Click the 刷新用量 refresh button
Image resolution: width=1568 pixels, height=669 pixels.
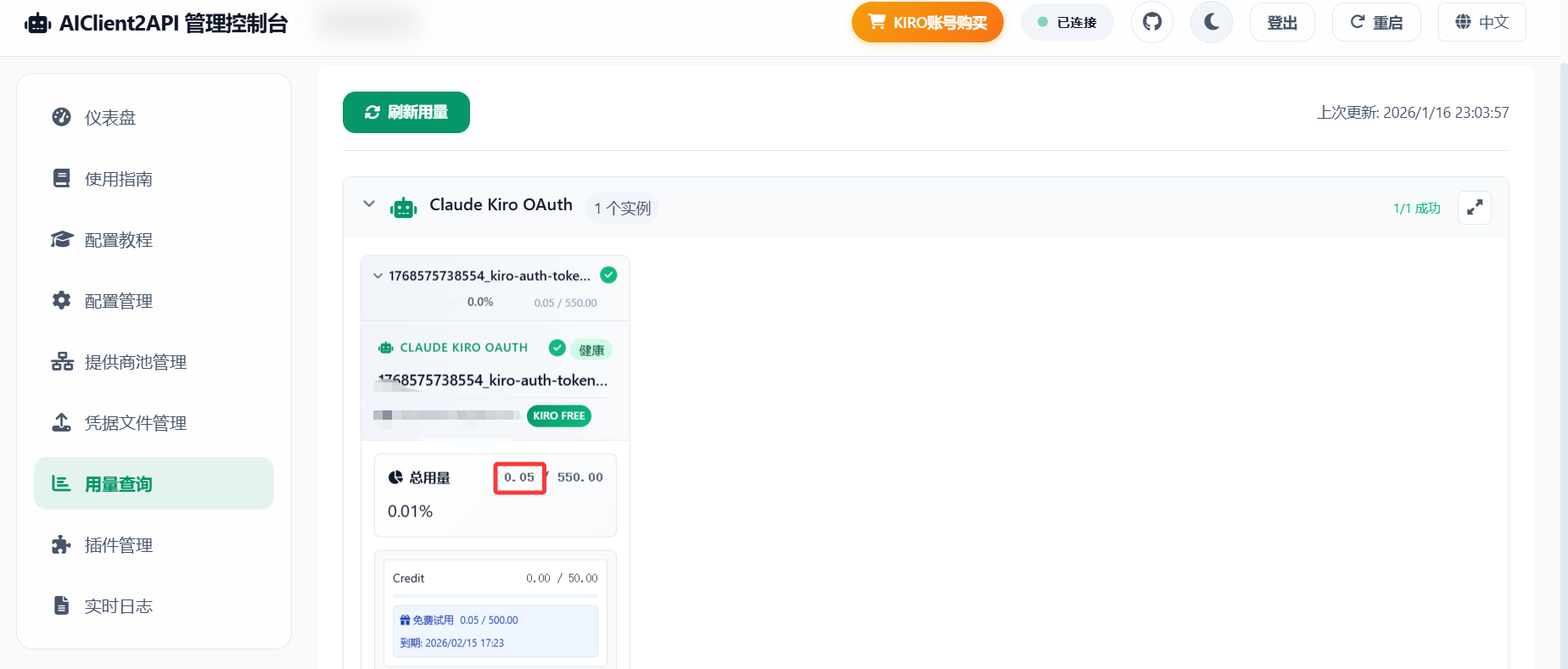tap(406, 112)
